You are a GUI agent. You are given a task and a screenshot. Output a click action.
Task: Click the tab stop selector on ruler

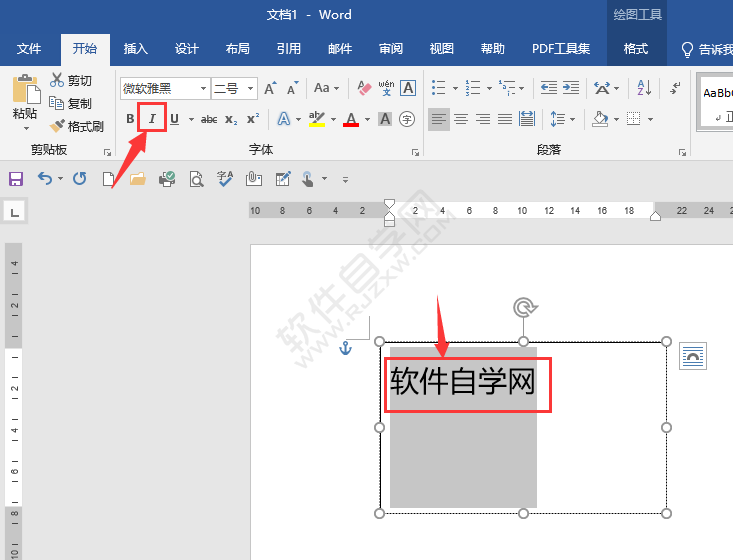click(14, 211)
